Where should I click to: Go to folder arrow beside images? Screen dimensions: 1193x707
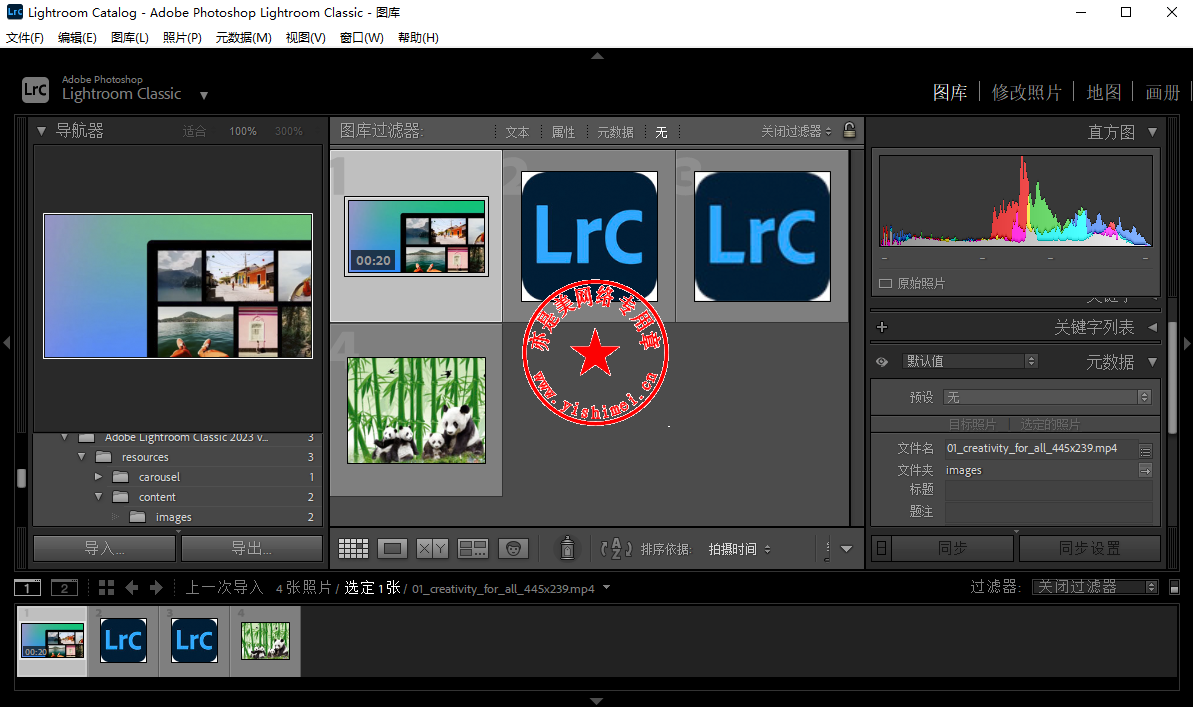pyautogui.click(x=1145, y=470)
